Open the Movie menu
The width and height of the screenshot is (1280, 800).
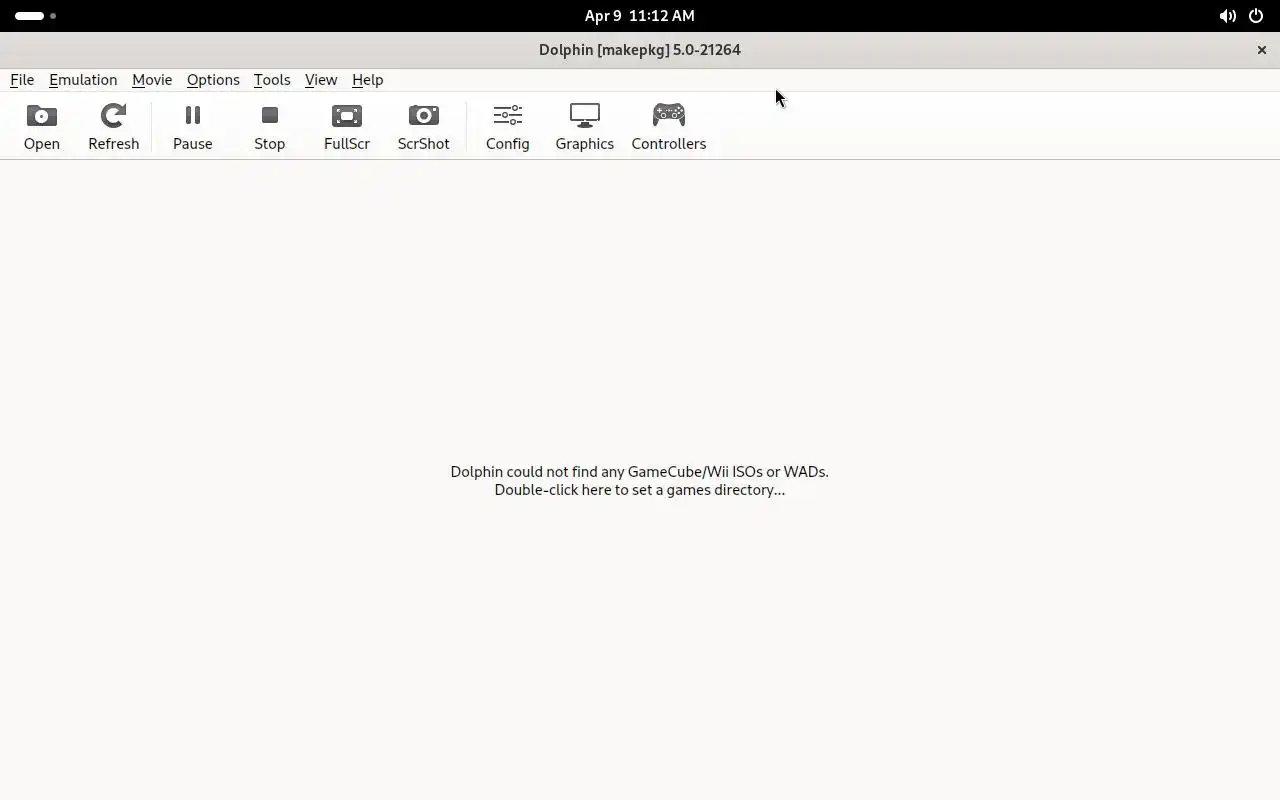[152, 80]
